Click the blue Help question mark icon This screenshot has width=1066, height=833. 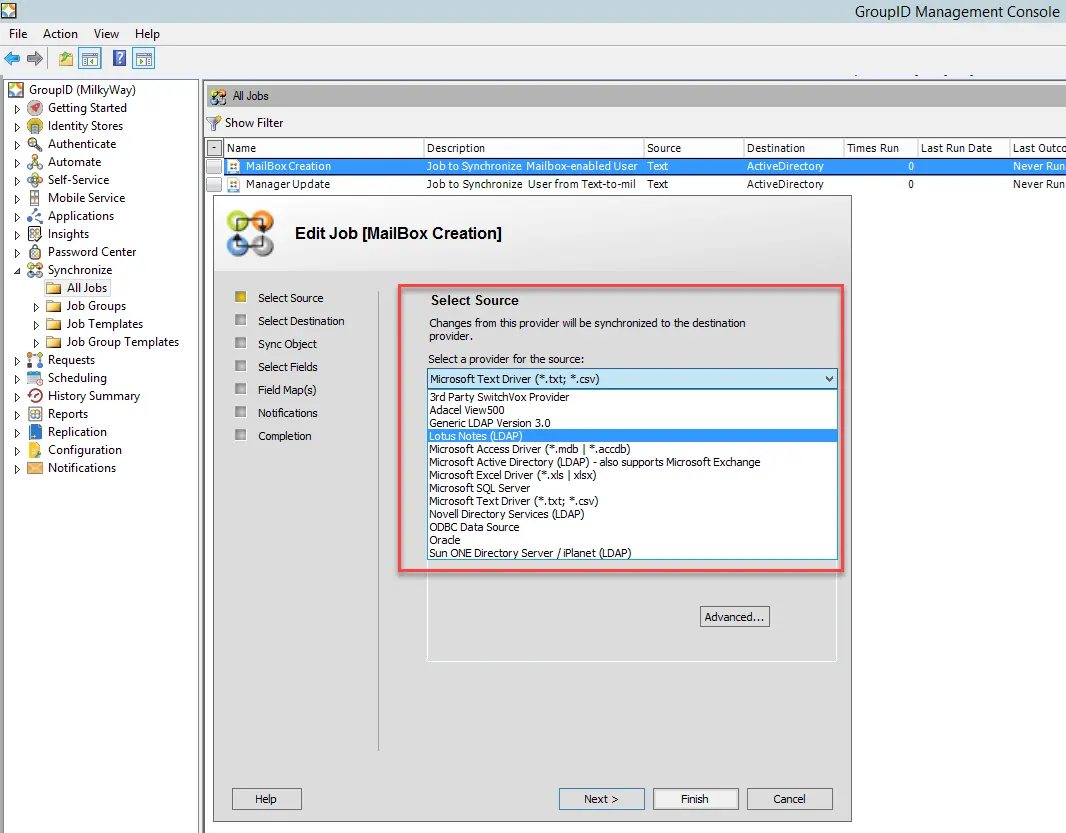pyautogui.click(x=119, y=59)
